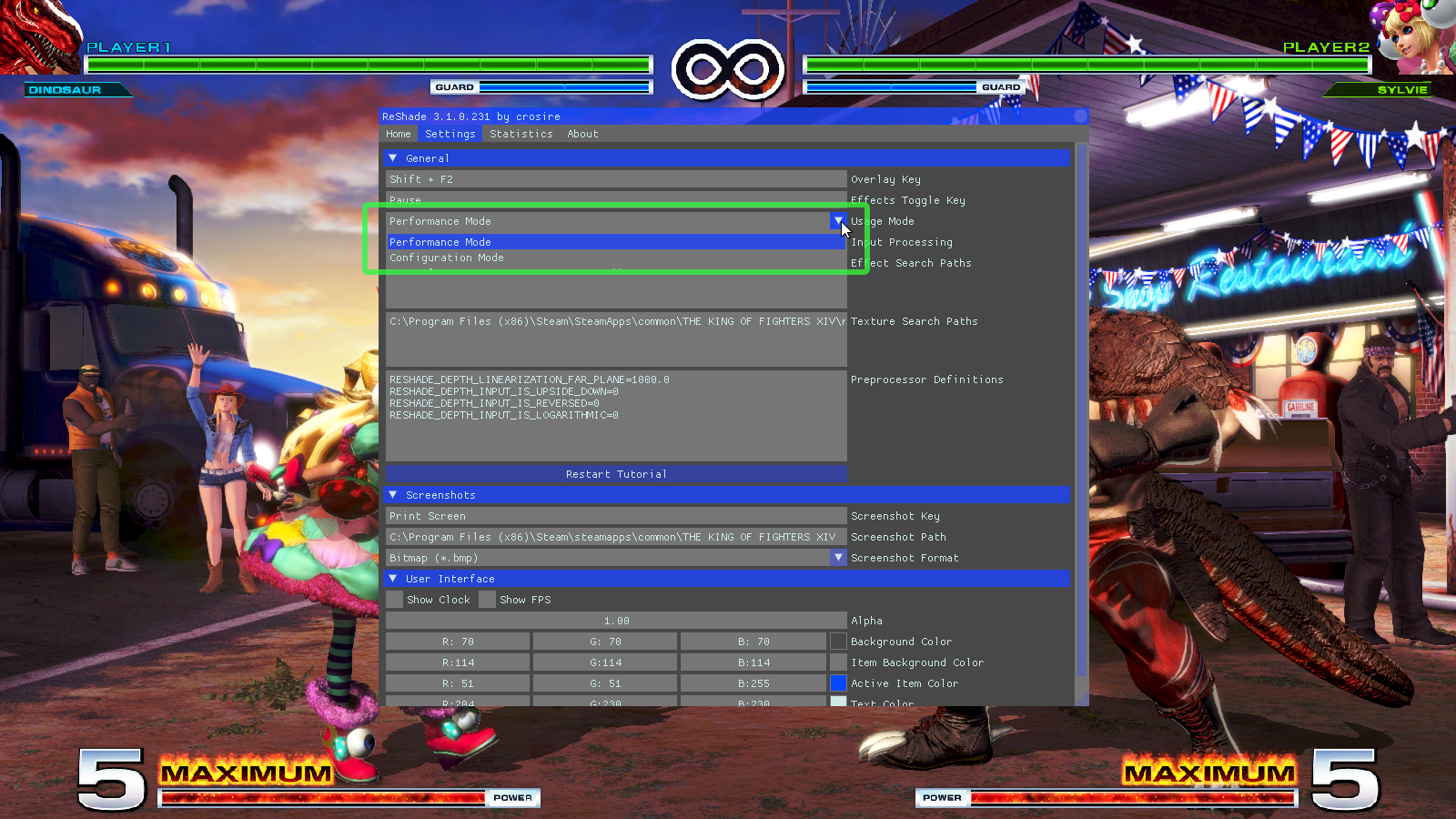Open the Item Background Color swatch
Viewport: 1456px width, 819px height.
[838, 662]
